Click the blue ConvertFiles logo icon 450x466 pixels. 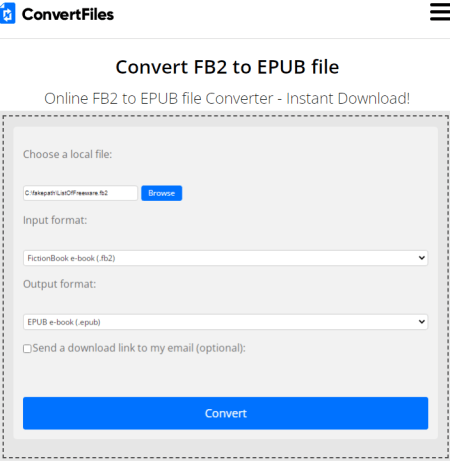tap(8, 13)
